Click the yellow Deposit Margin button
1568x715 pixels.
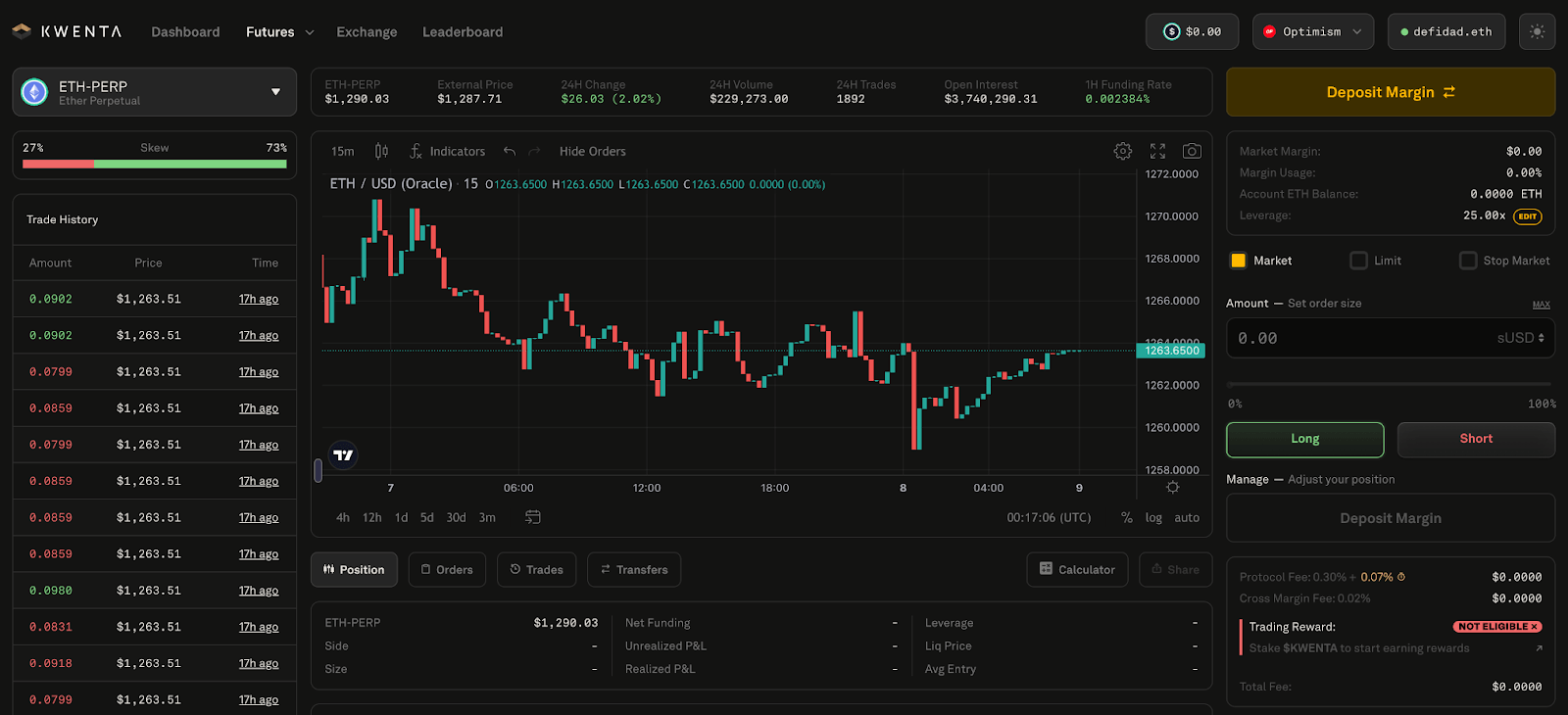[1391, 92]
